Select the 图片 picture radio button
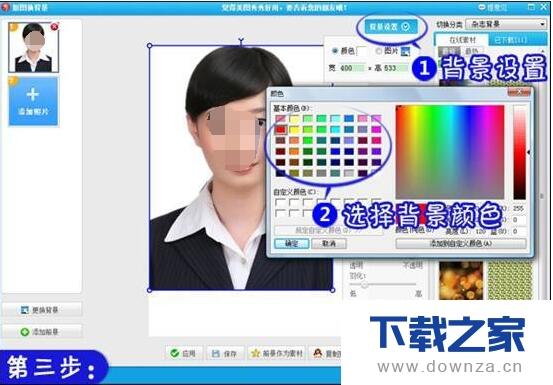Viewport: 553px width, 385px height. [x=378, y=51]
